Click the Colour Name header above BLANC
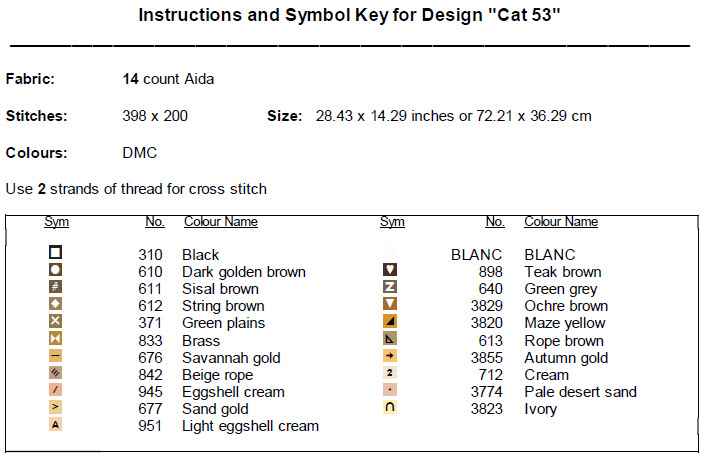 561,222
